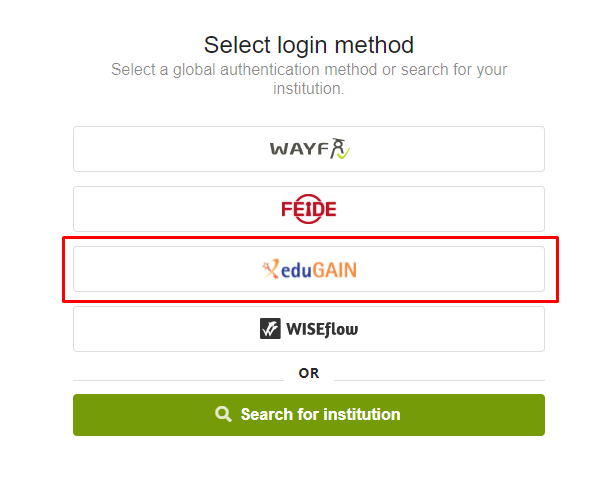Click the orange eduGAIN star figure icon
The image size is (616, 491).
click(x=271, y=269)
